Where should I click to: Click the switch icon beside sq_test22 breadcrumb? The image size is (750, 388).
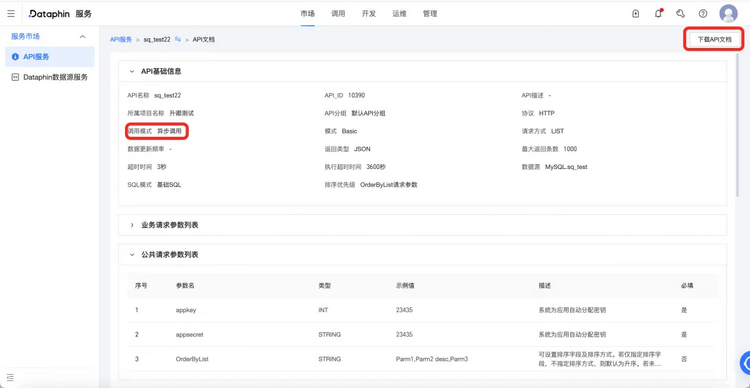[177, 39]
